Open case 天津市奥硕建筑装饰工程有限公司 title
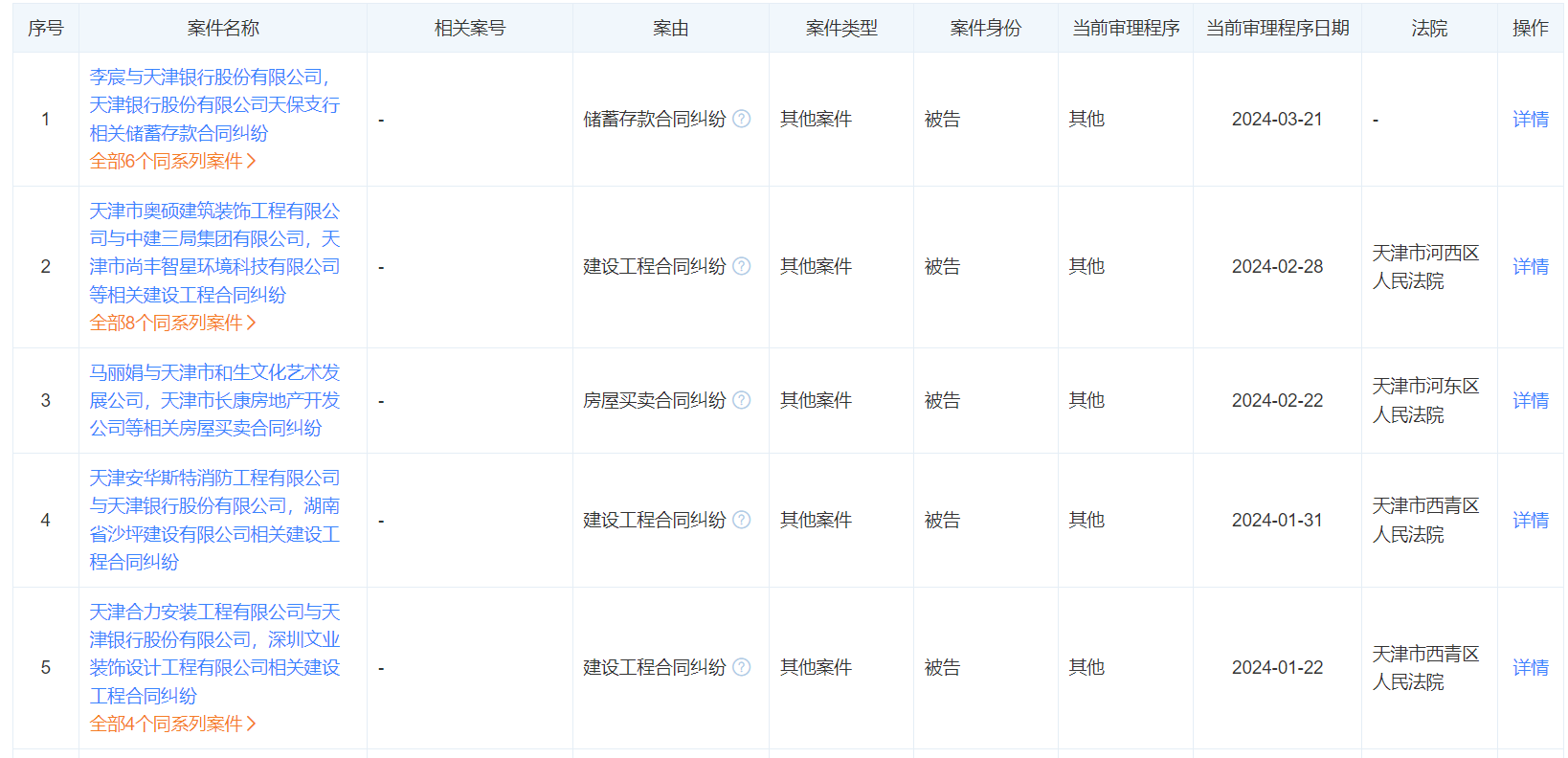The height and width of the screenshot is (758, 1568). click(x=214, y=253)
